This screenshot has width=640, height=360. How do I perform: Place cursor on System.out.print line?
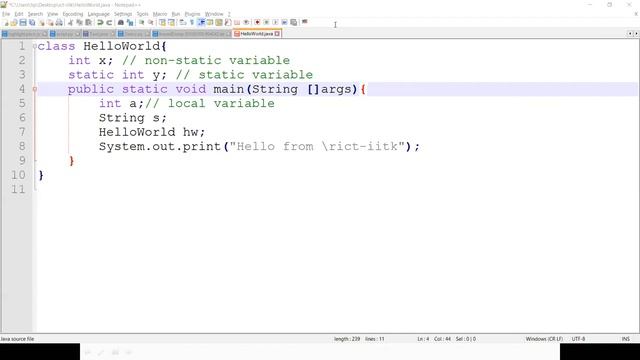pyautogui.click(x=259, y=146)
